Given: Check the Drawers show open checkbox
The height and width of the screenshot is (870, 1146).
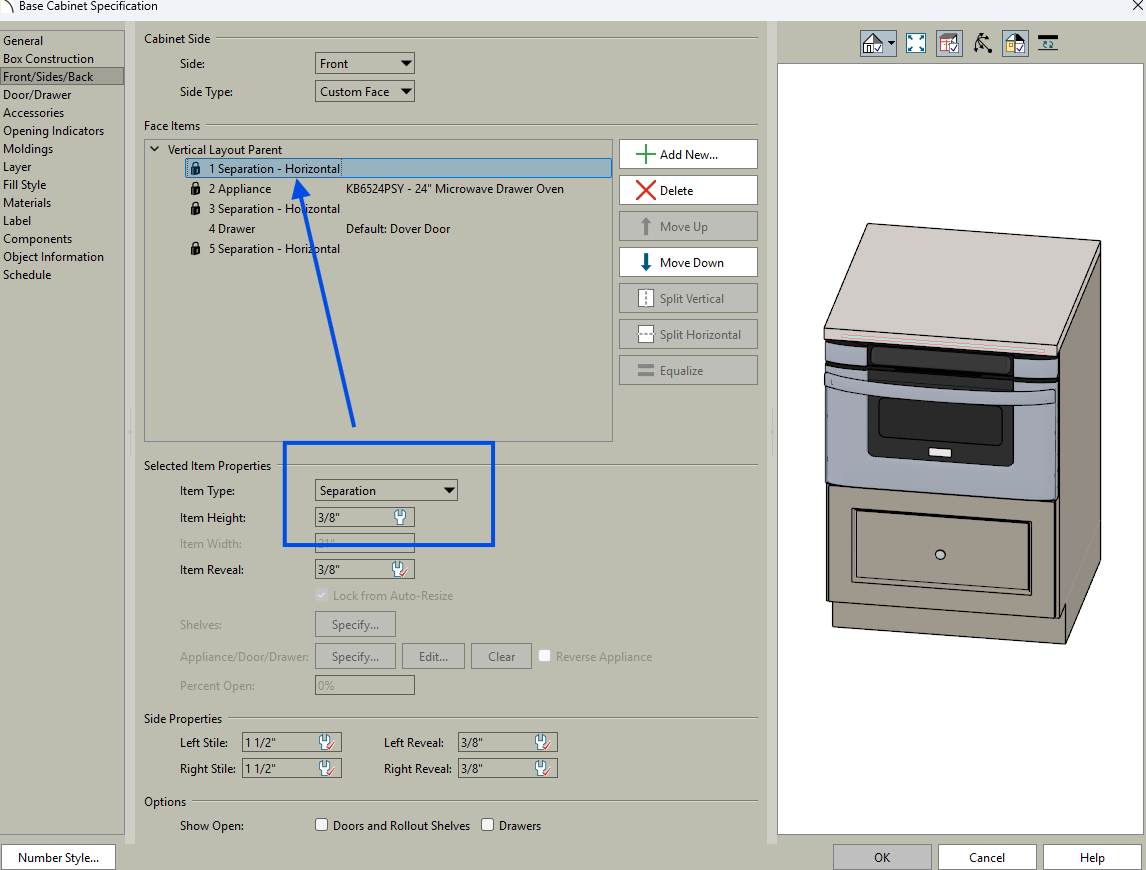Looking at the screenshot, I should tap(488, 825).
